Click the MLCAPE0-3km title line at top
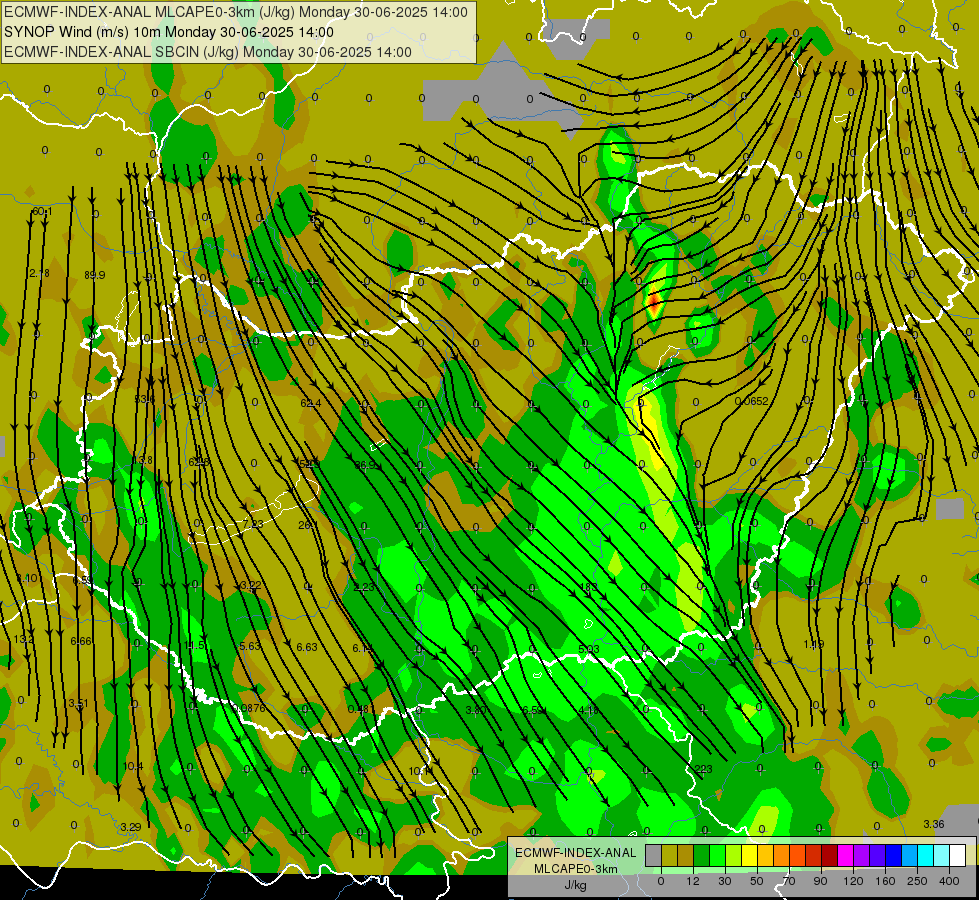 [x=235, y=12]
